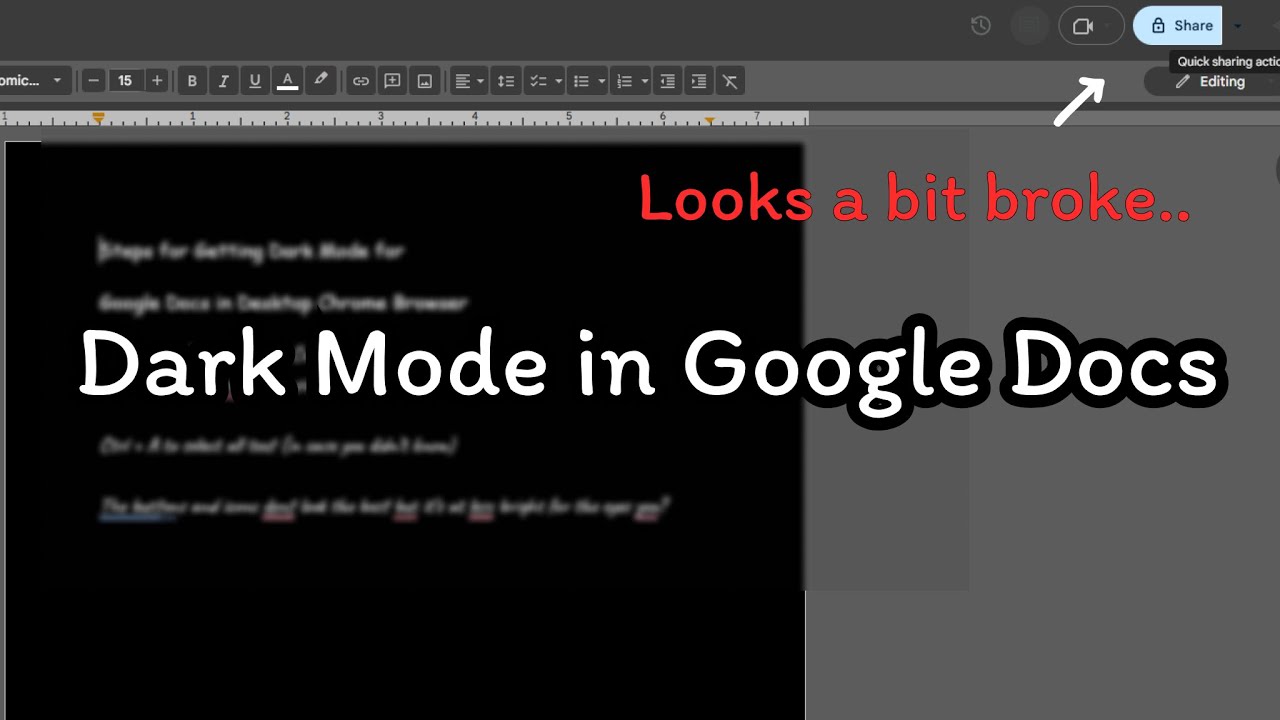This screenshot has width=1280, height=720.
Task: Click the blurred first line of document text
Action: pyautogui.click(x=251, y=251)
